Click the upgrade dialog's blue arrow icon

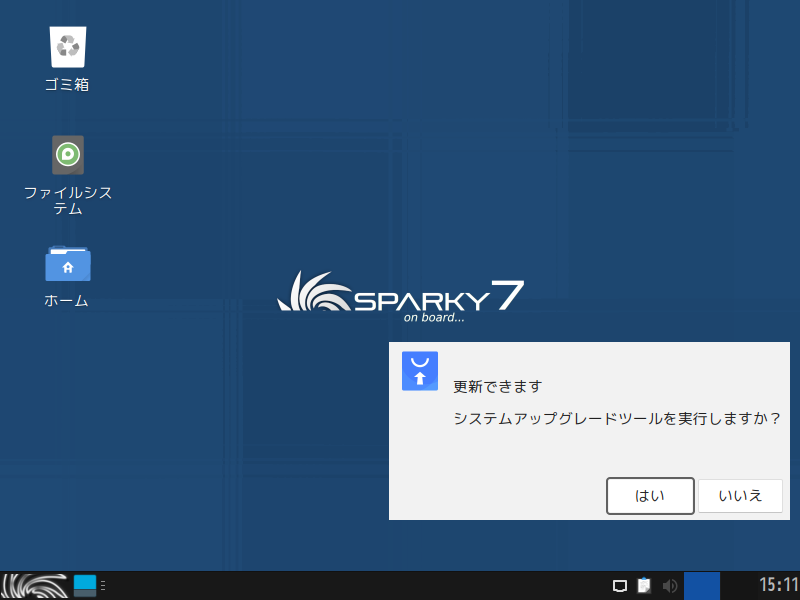[420, 371]
